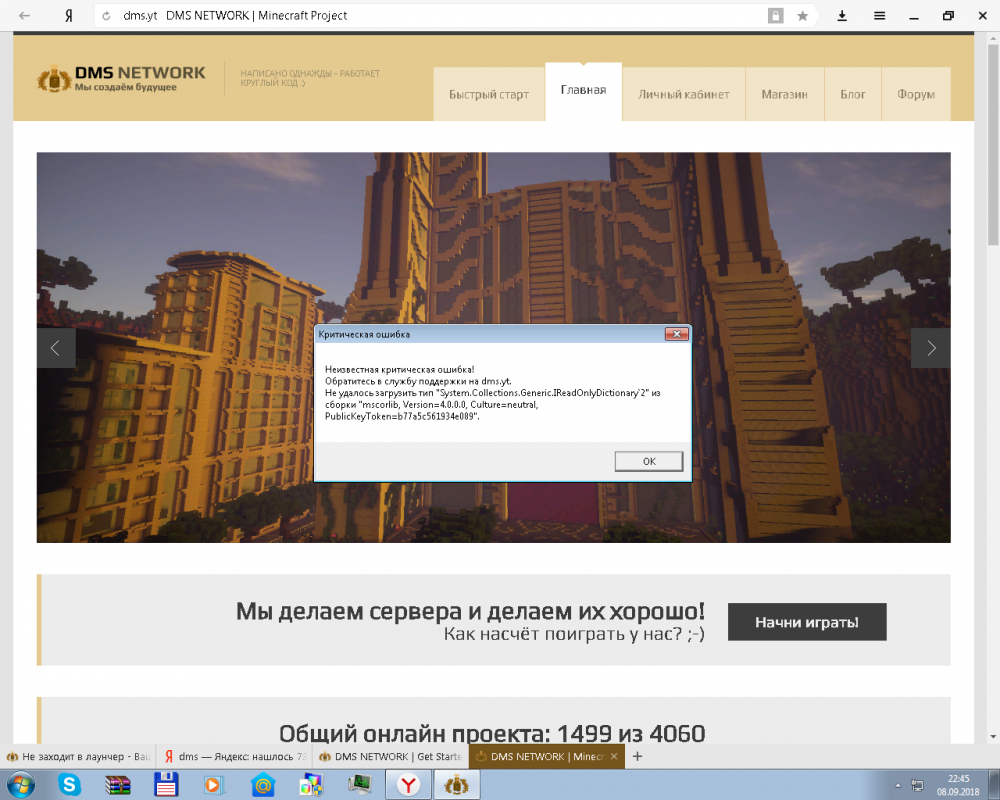Open the browser hamburger menu
This screenshot has height=800, width=1000.
pos(880,16)
